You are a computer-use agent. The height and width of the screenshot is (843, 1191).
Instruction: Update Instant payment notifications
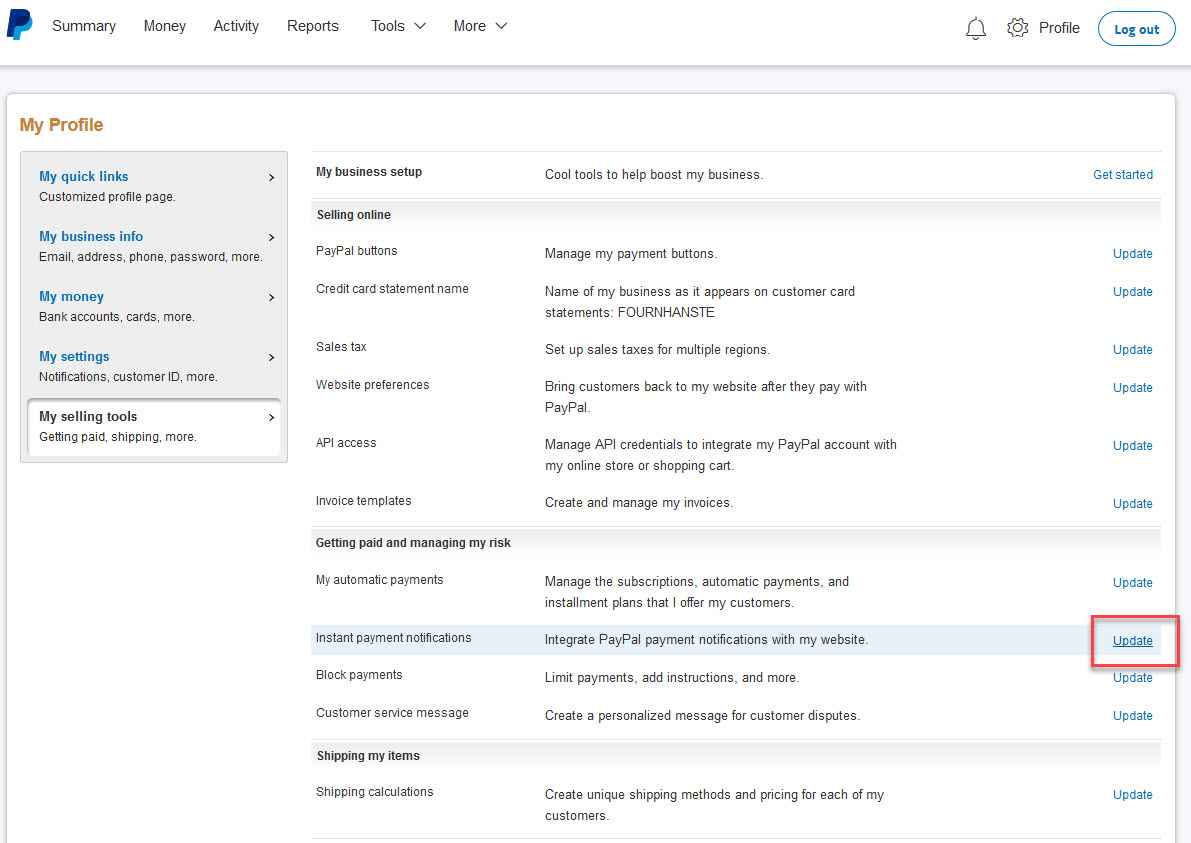[x=1133, y=640]
